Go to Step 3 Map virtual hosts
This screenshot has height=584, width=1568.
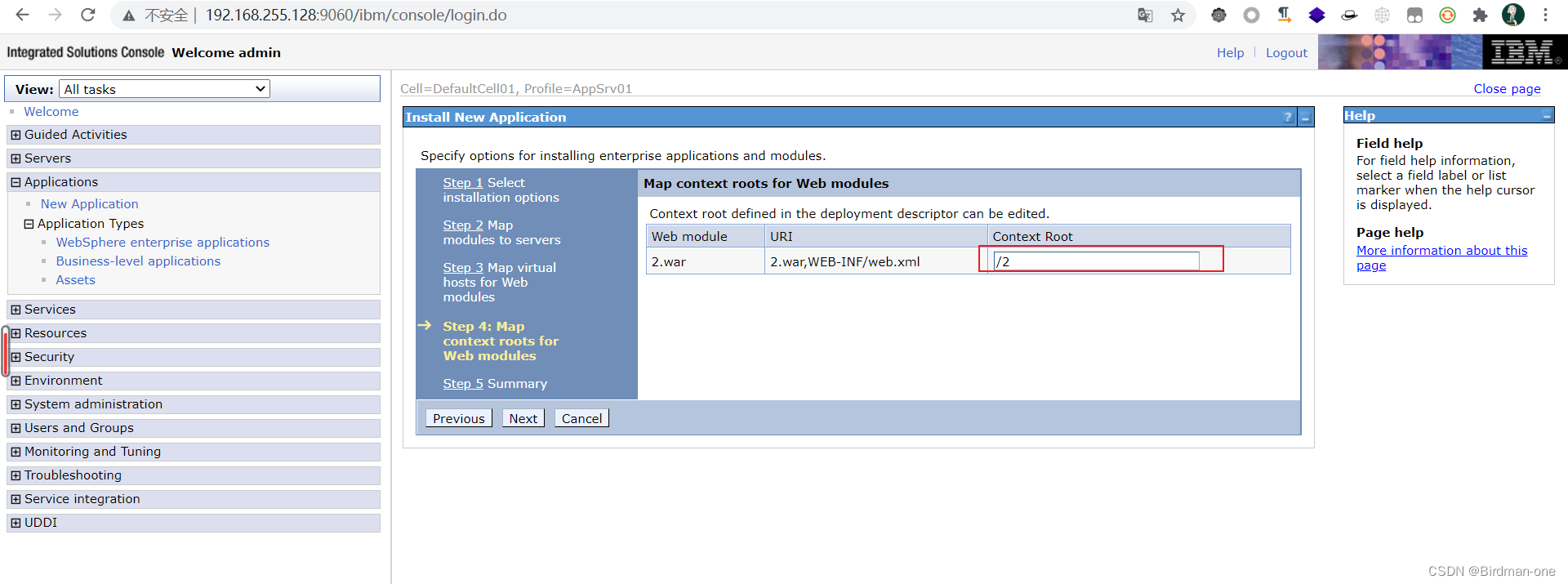click(463, 268)
